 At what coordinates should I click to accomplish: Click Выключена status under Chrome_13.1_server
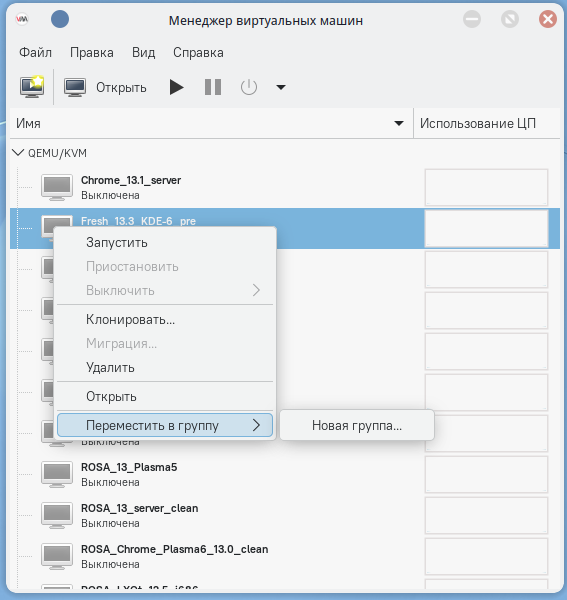(x=110, y=196)
